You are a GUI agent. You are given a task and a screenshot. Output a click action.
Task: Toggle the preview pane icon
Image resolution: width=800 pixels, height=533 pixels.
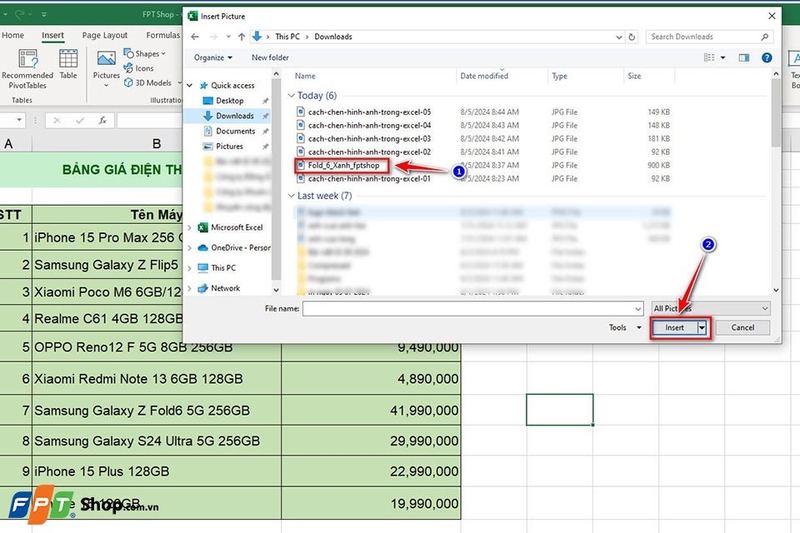[744, 58]
